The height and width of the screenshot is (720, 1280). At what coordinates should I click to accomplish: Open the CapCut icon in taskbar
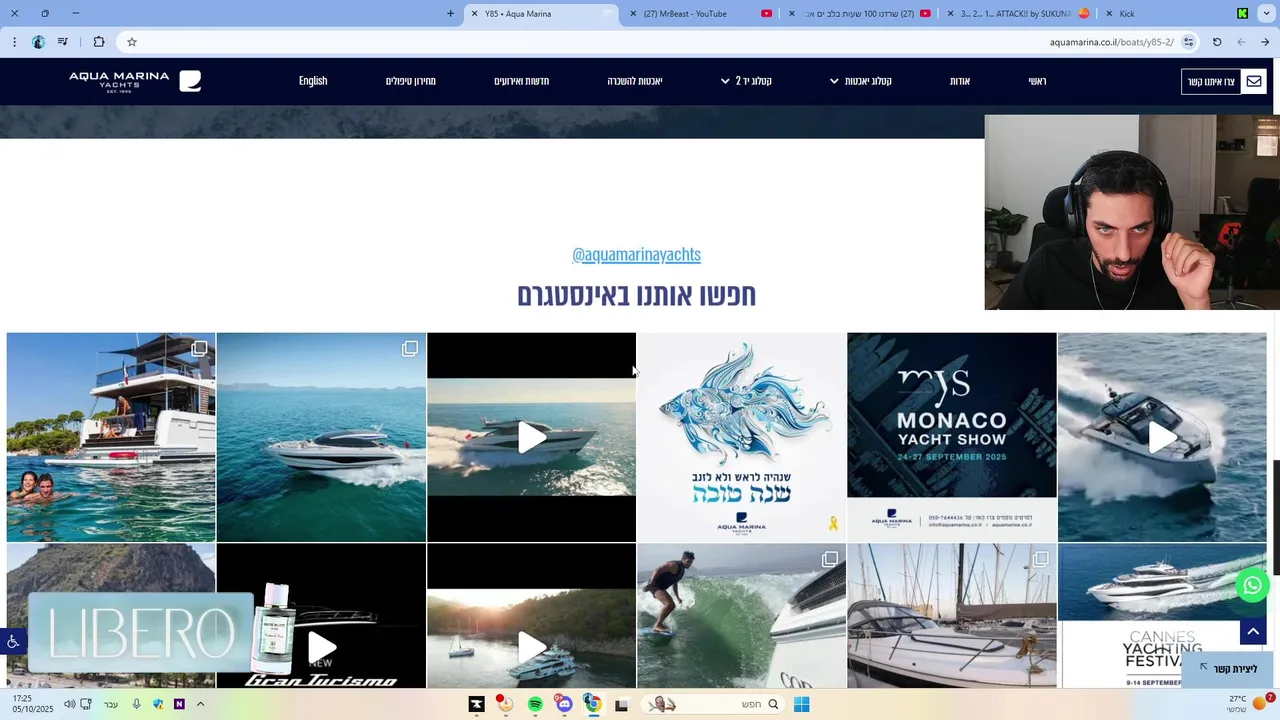click(477, 704)
